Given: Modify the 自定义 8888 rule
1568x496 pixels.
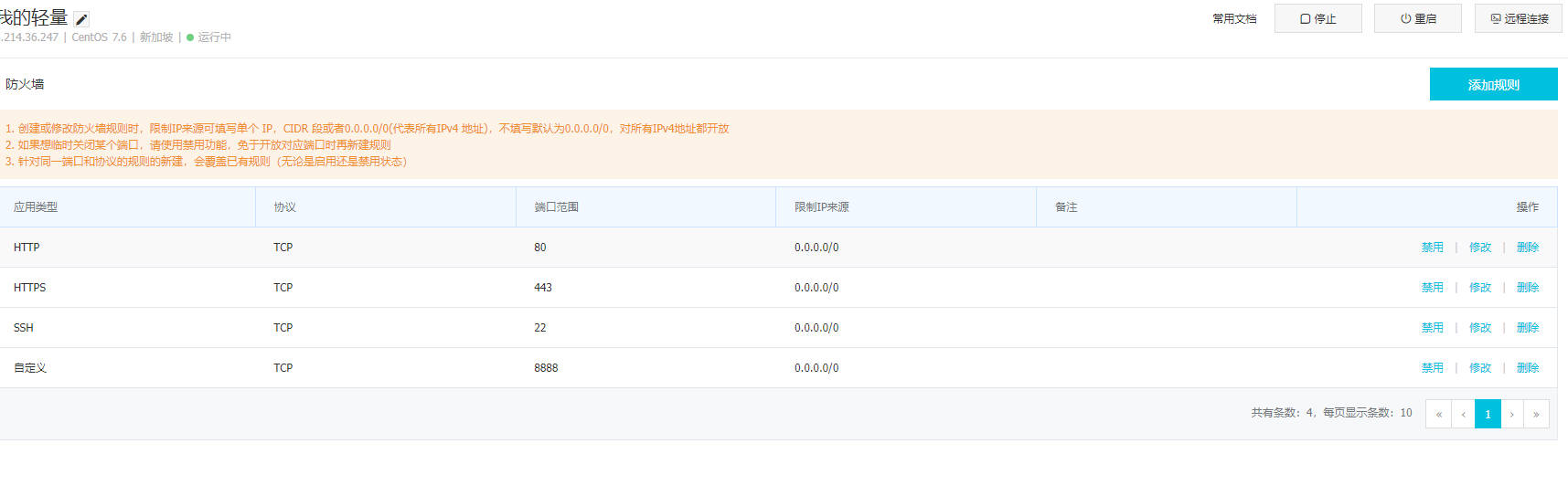Looking at the screenshot, I should coord(1479,367).
